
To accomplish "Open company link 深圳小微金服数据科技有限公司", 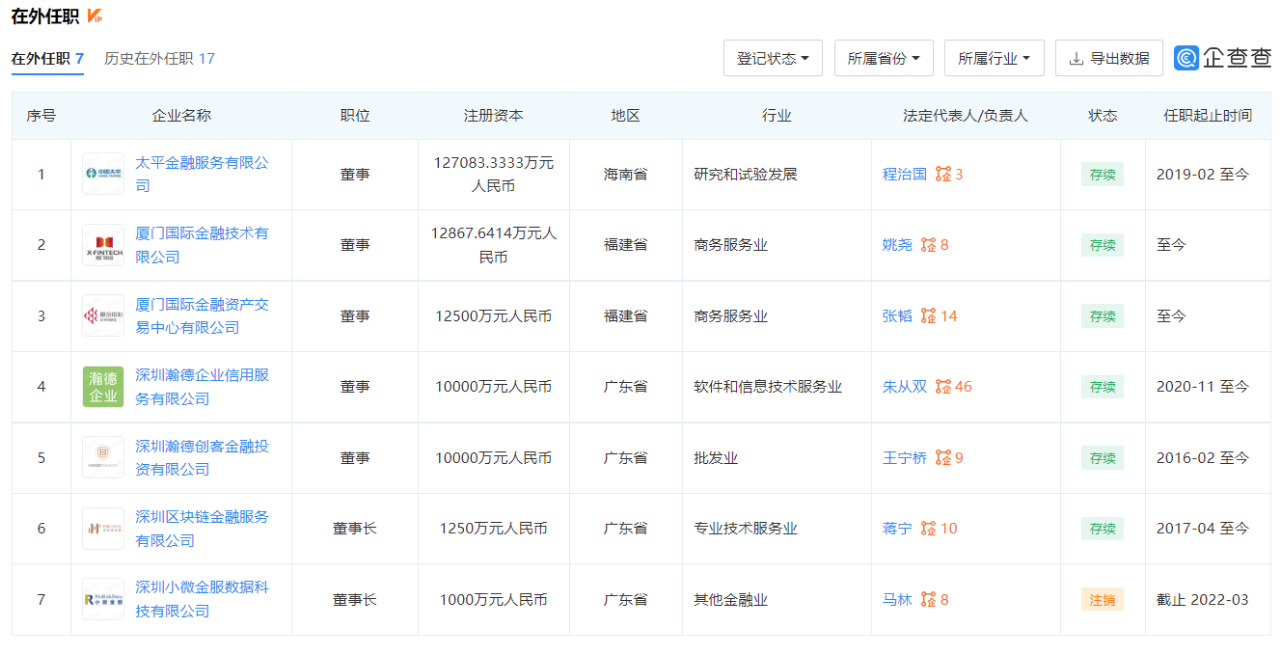I will coord(202,599).
